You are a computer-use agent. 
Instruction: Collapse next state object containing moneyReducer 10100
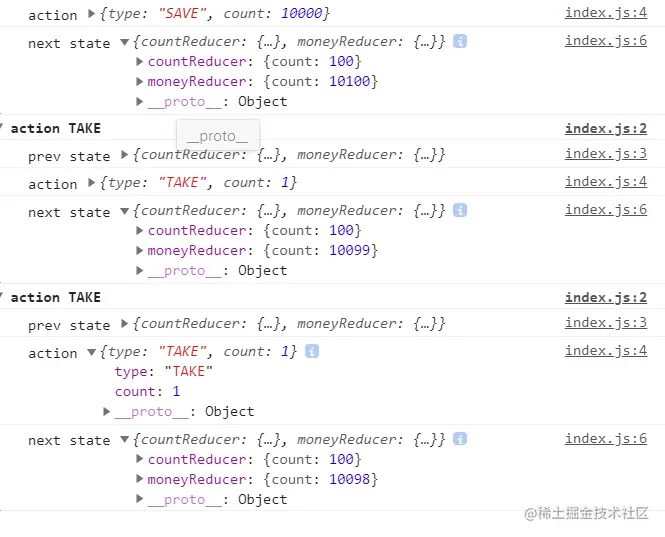pos(124,42)
